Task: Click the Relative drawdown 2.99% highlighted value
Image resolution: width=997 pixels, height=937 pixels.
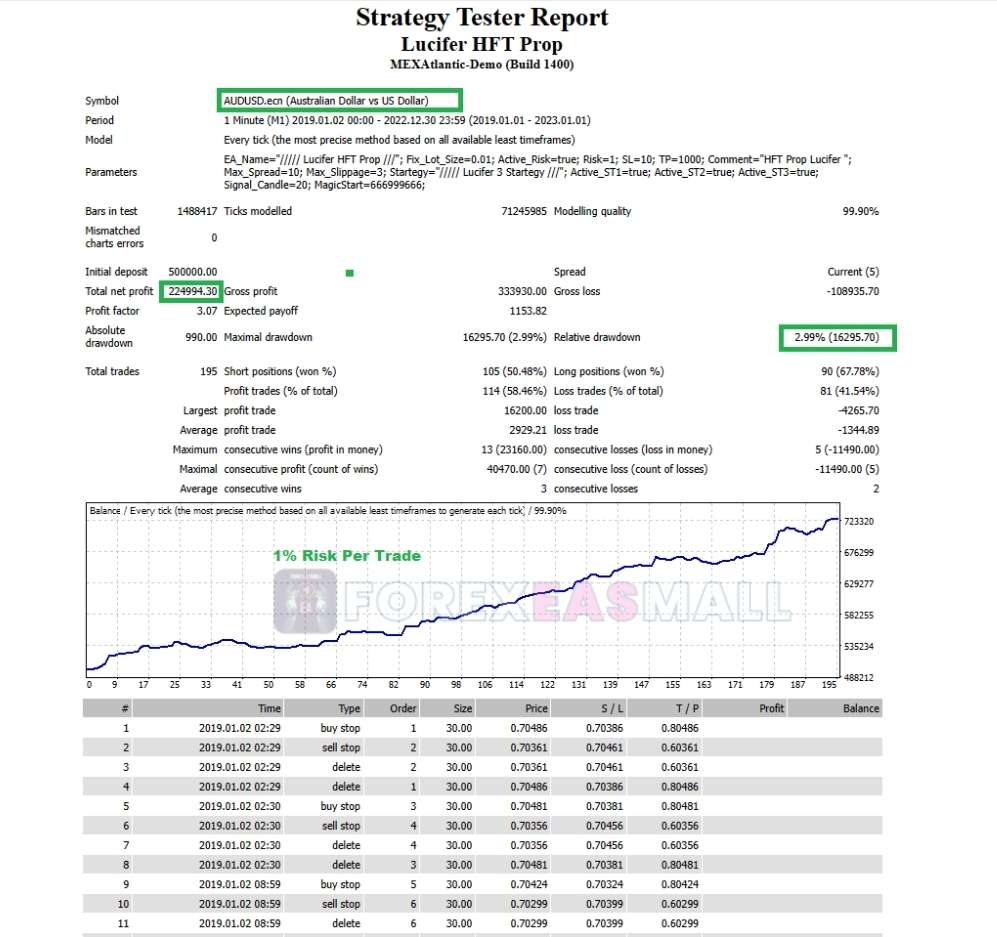Action: coord(837,338)
